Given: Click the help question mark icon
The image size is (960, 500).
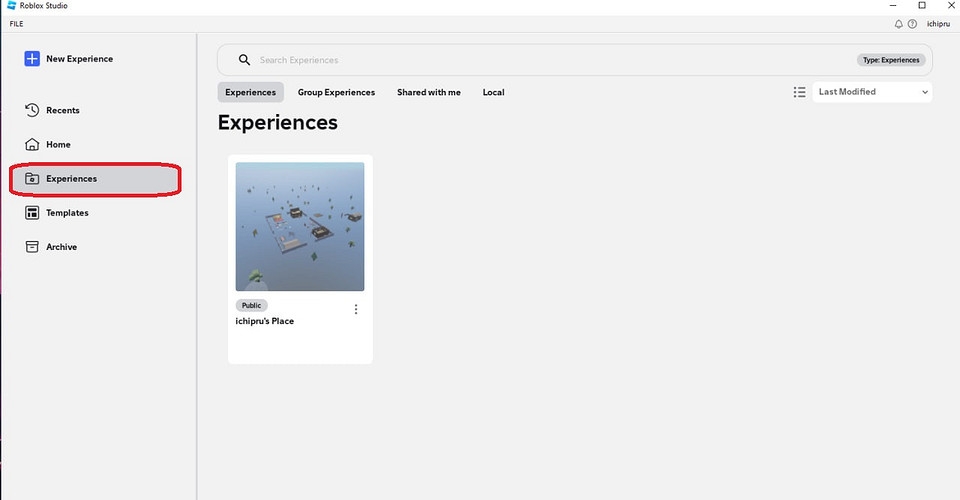Looking at the screenshot, I should point(912,23).
